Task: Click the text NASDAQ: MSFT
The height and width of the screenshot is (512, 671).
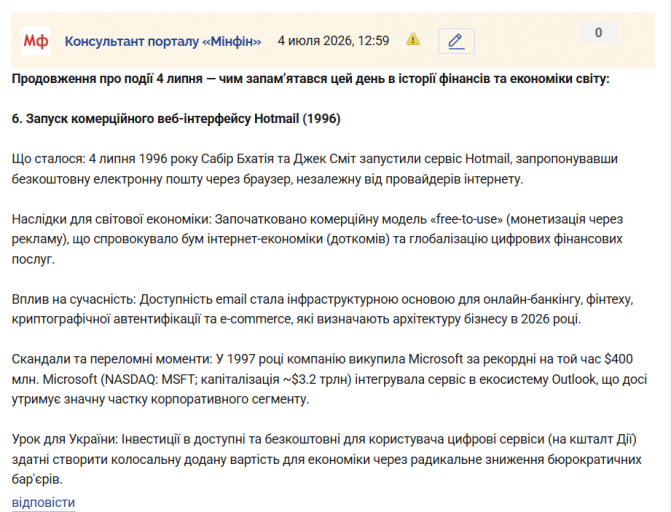Action: point(150,379)
